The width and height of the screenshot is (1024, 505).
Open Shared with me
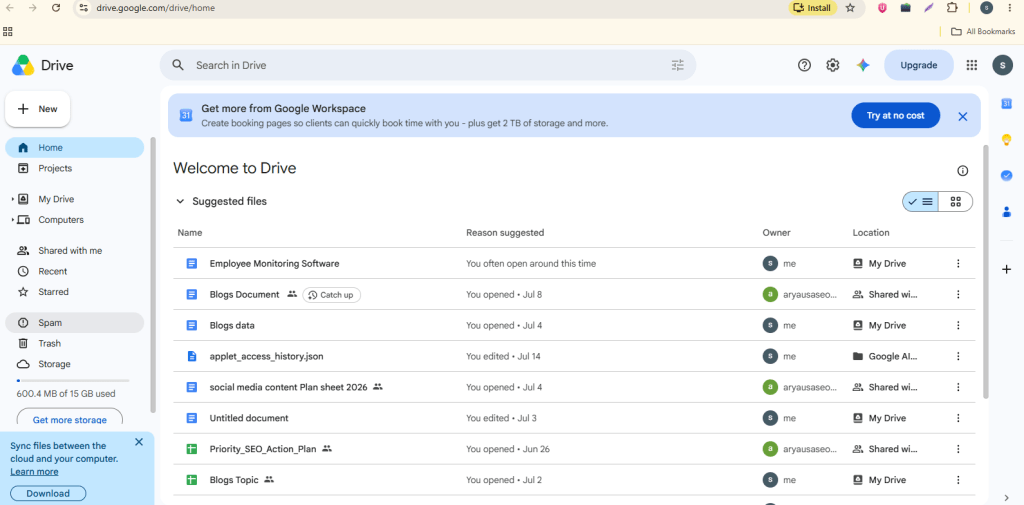click(x=74, y=251)
